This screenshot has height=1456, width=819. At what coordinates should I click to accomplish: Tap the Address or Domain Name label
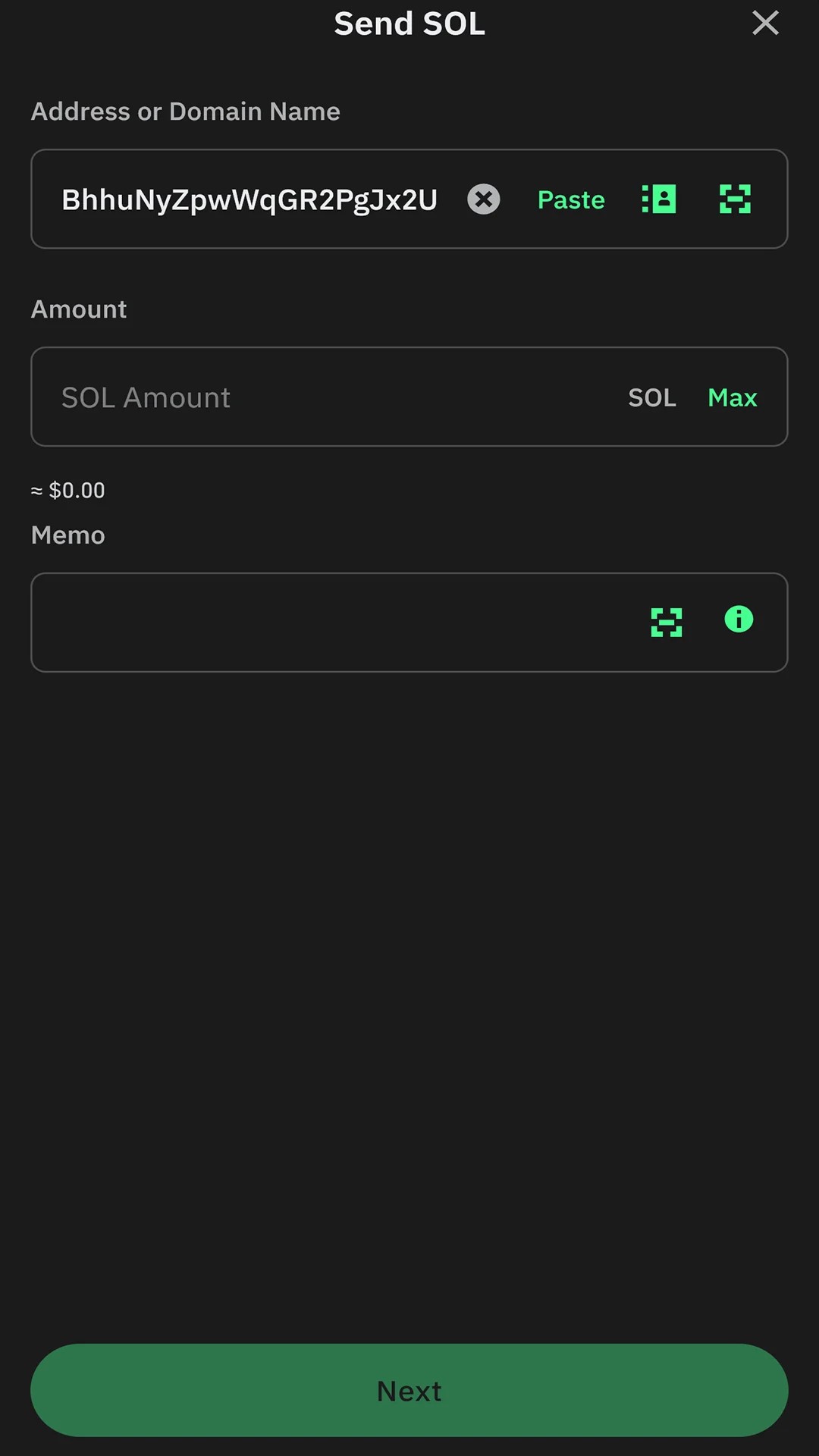[186, 111]
